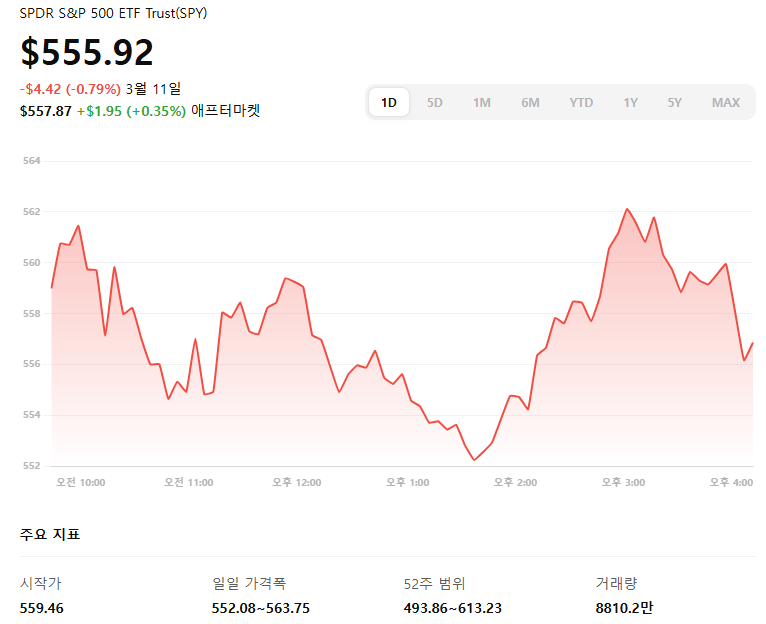Show the 6M chart range
The width and height of the screenshot is (766, 624).
(530, 103)
